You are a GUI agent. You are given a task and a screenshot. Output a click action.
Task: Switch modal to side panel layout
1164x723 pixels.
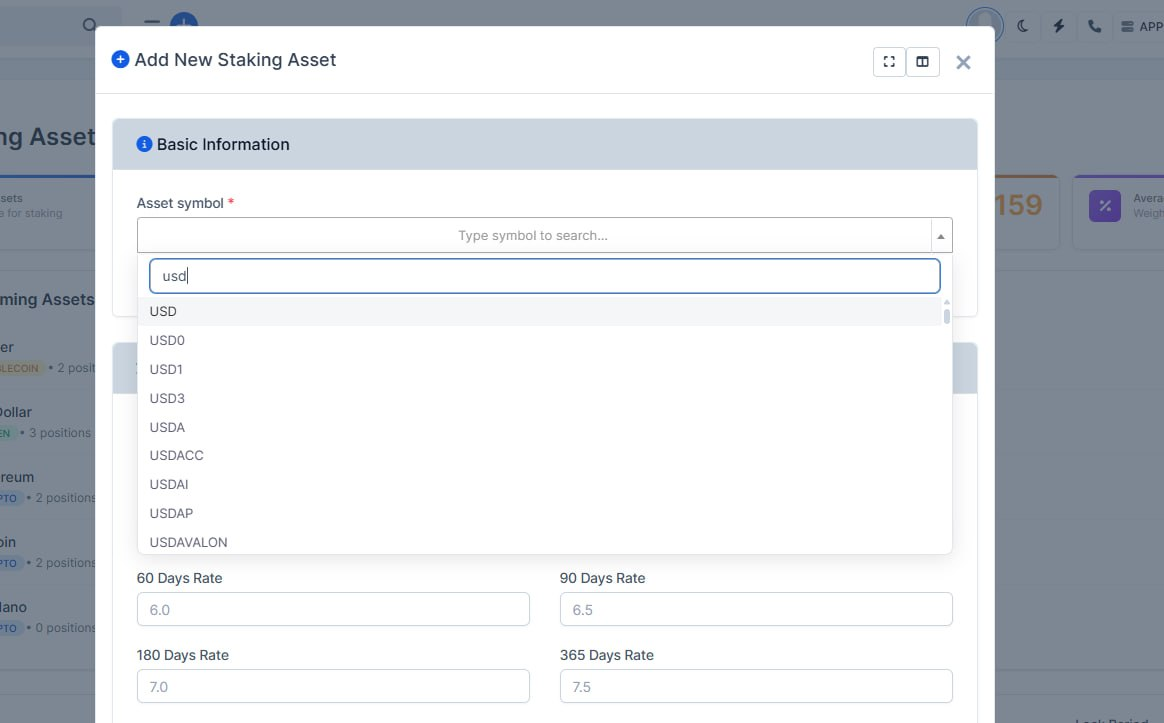click(x=923, y=62)
